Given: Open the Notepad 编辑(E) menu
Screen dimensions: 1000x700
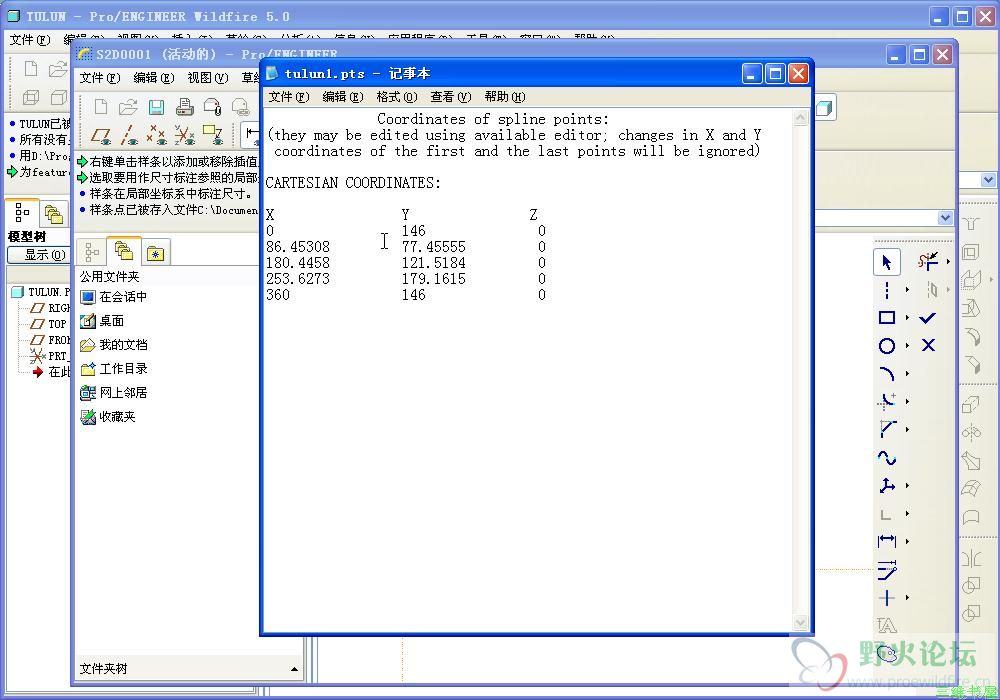Looking at the screenshot, I should click(342, 97).
